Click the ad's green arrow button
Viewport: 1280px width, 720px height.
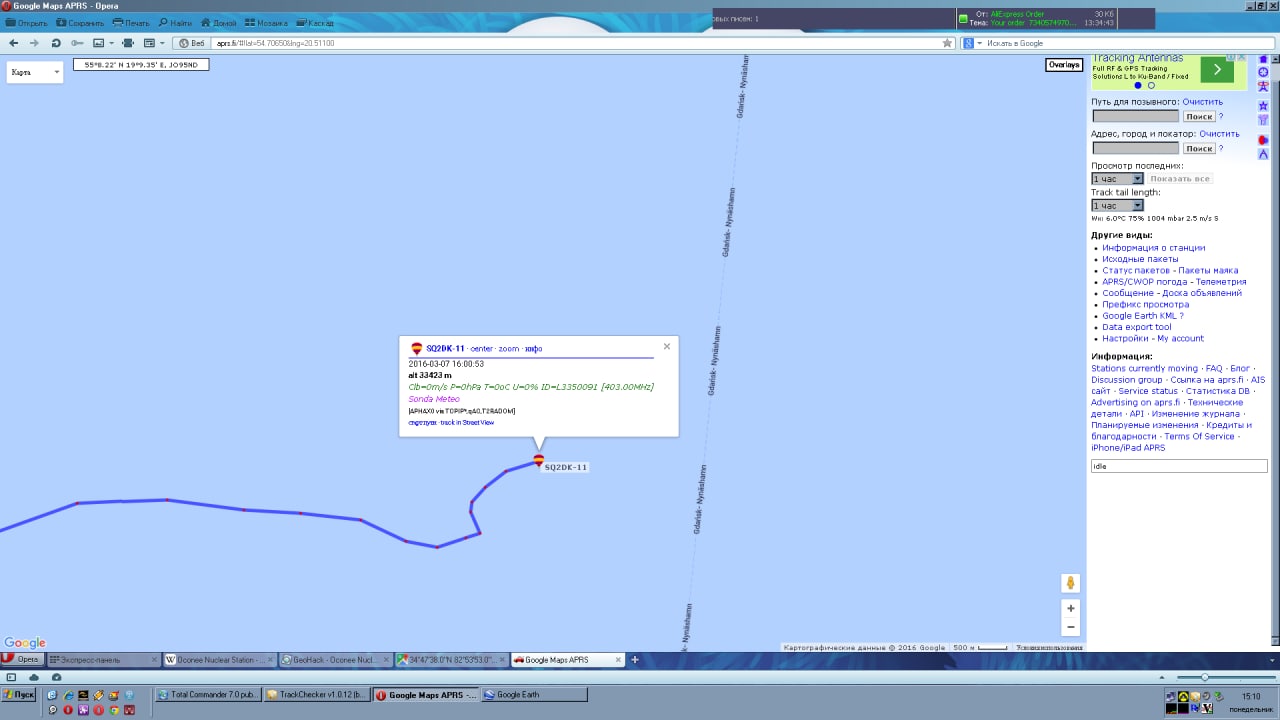click(1217, 69)
